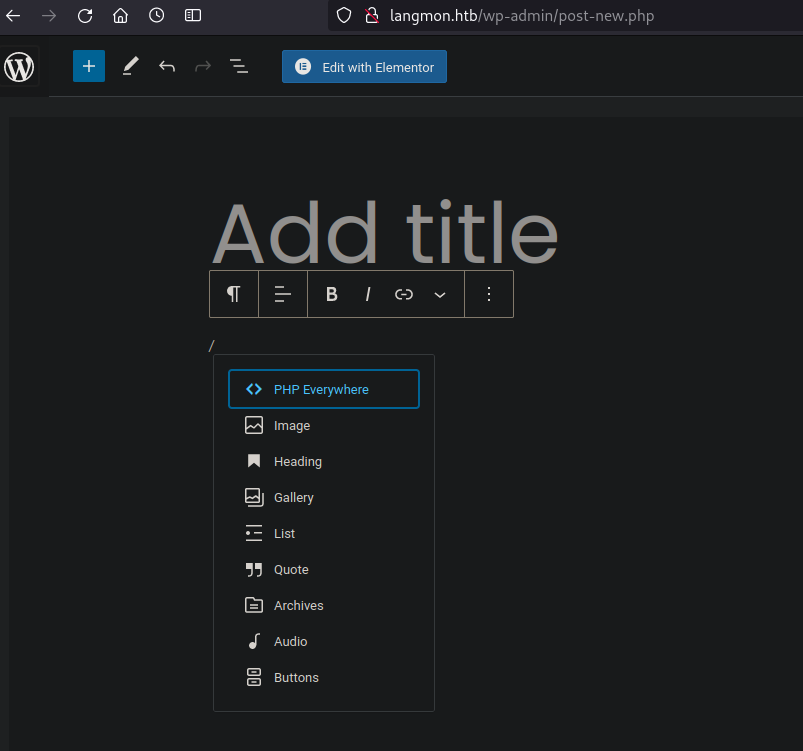Click the paragraph block type icon
803x751 pixels.
pyautogui.click(x=234, y=294)
